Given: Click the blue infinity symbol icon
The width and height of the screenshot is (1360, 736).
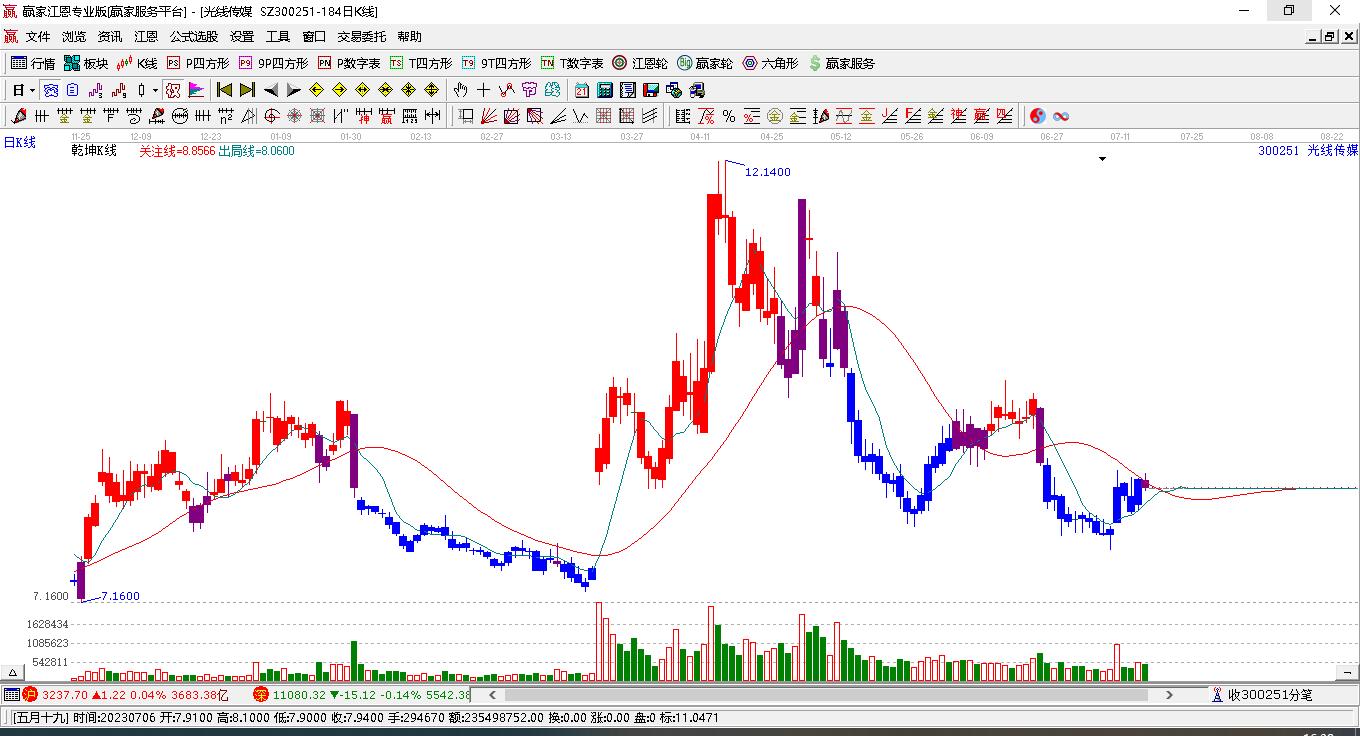Looking at the screenshot, I should coord(1061,116).
